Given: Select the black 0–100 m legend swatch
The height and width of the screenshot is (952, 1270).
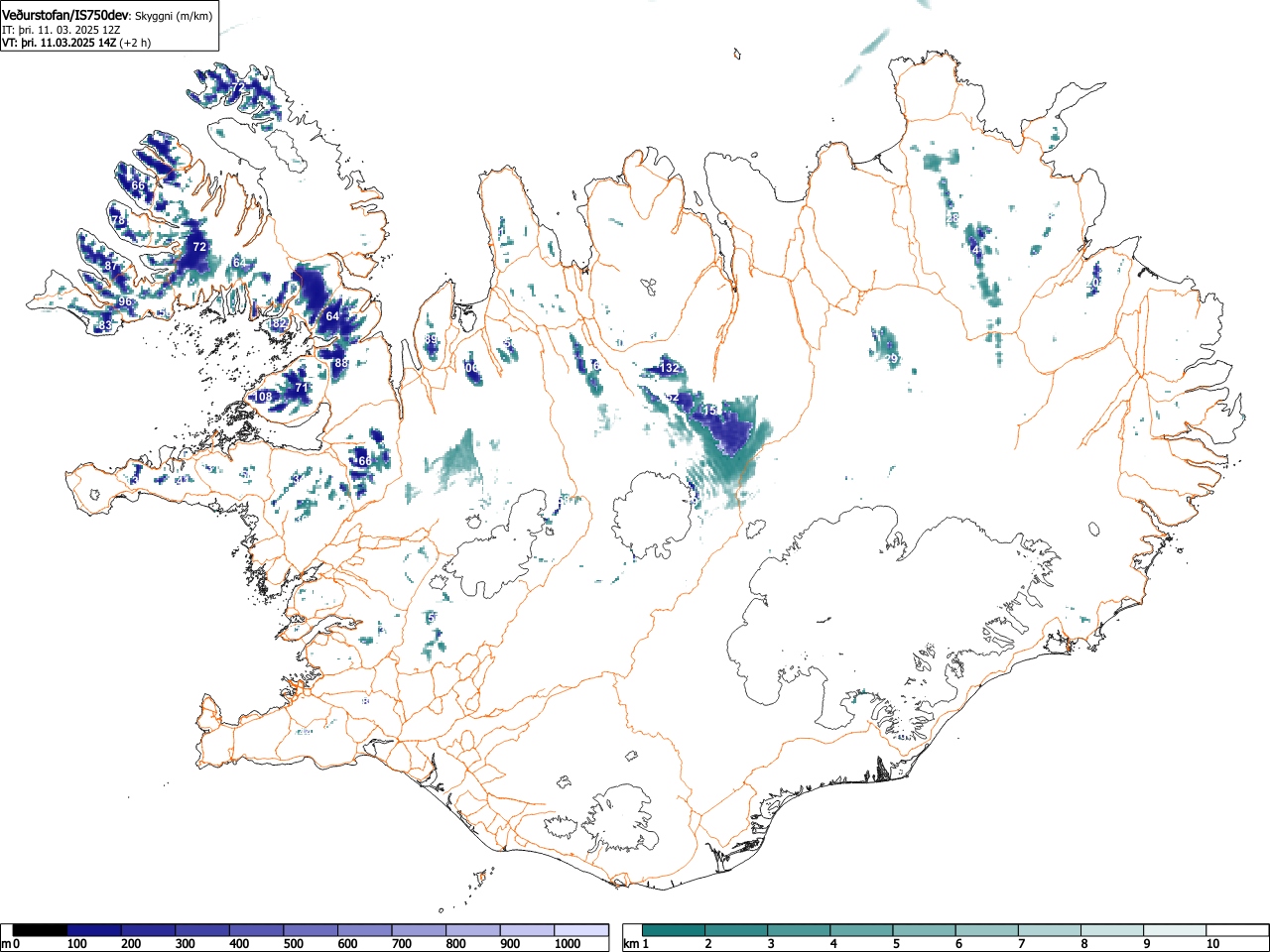Looking at the screenshot, I should pos(41,930).
